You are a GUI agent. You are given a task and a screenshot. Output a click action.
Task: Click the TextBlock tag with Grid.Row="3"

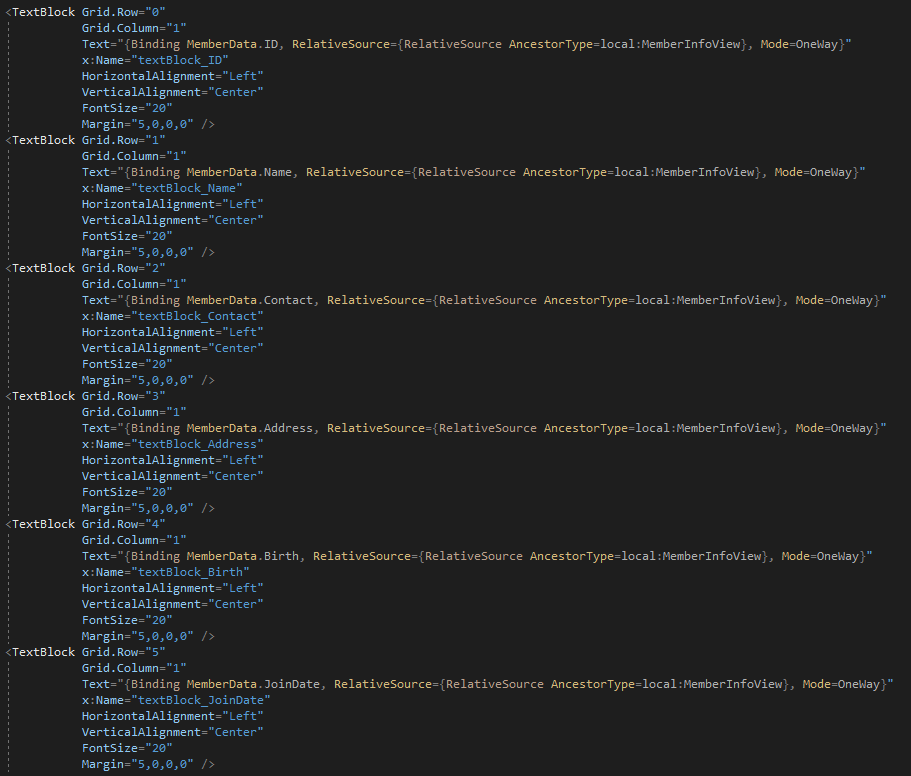[x=44, y=396]
